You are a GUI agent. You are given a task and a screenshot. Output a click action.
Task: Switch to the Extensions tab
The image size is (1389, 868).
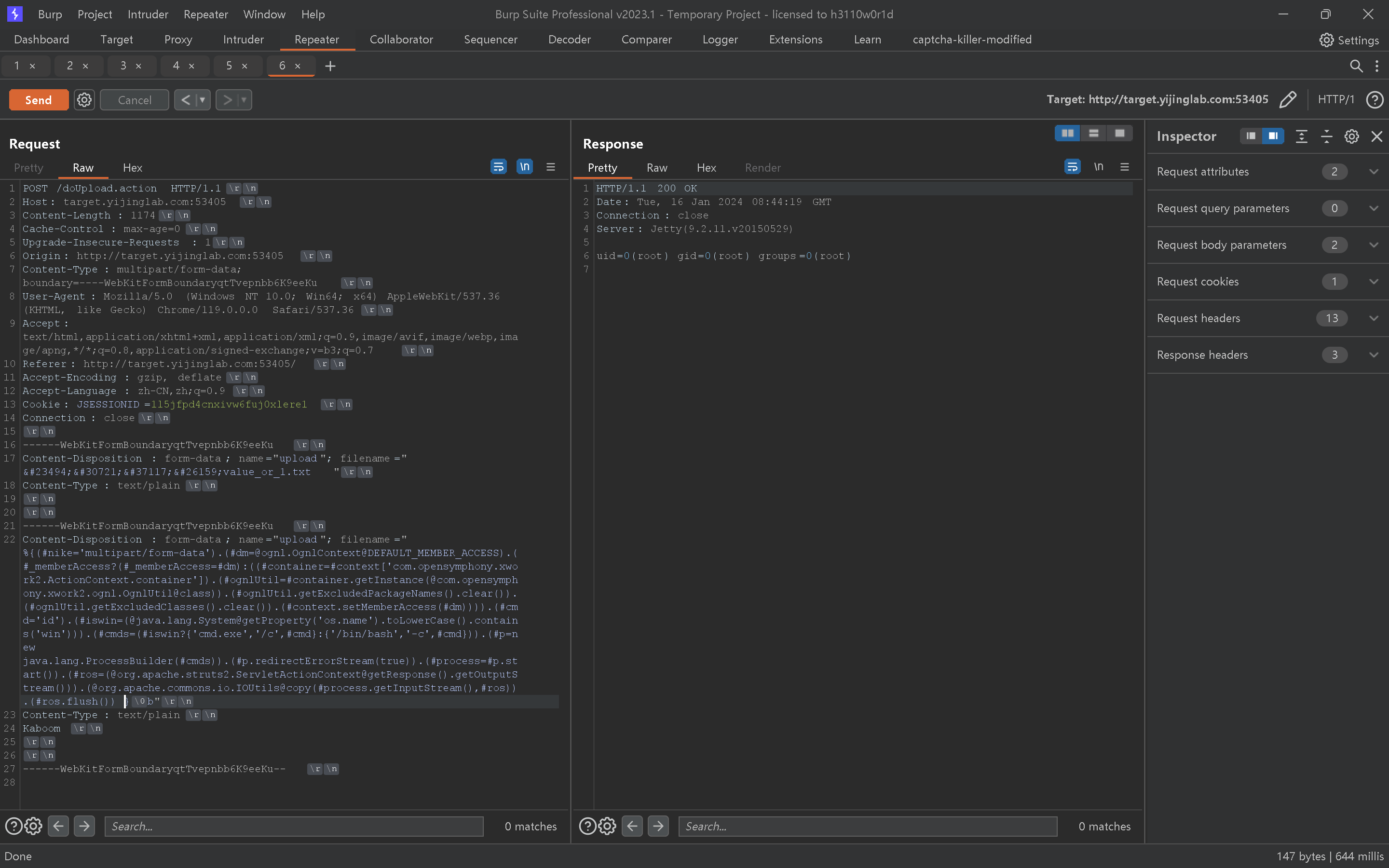(795, 40)
